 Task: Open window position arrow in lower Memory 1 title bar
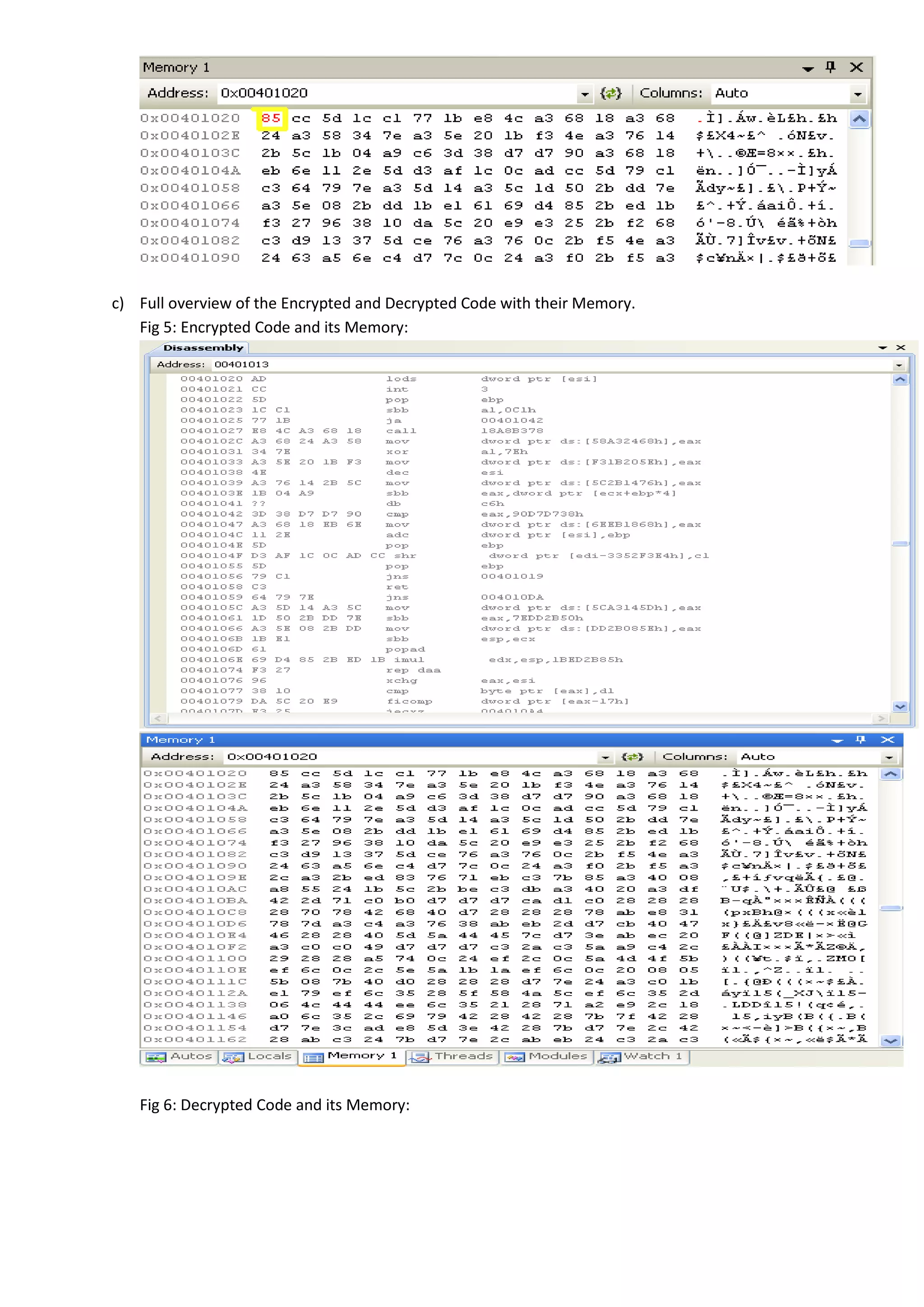tap(837, 741)
